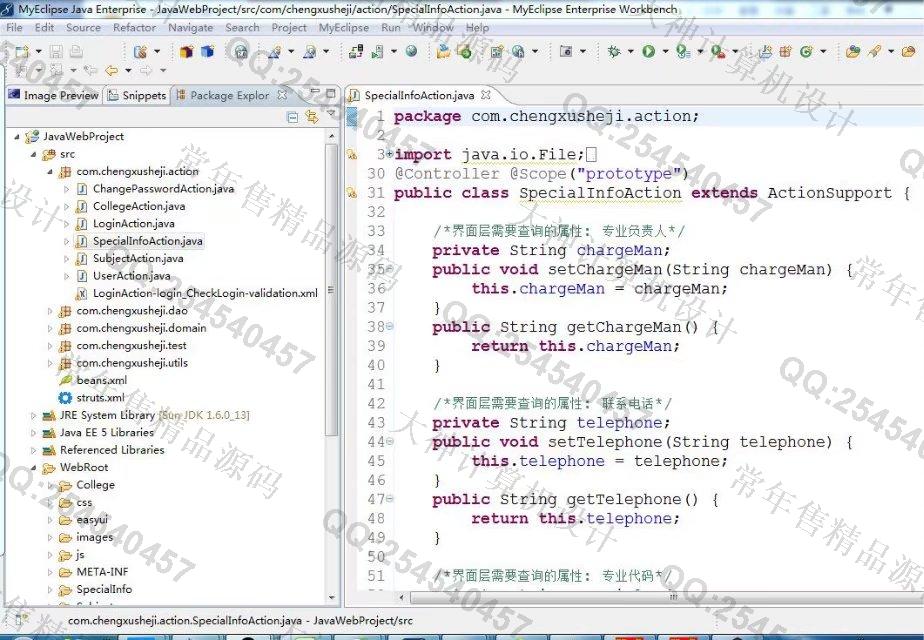This screenshot has height=640, width=924.
Task: Click the Search flashlight toolbar icon
Action: [x=874, y=52]
